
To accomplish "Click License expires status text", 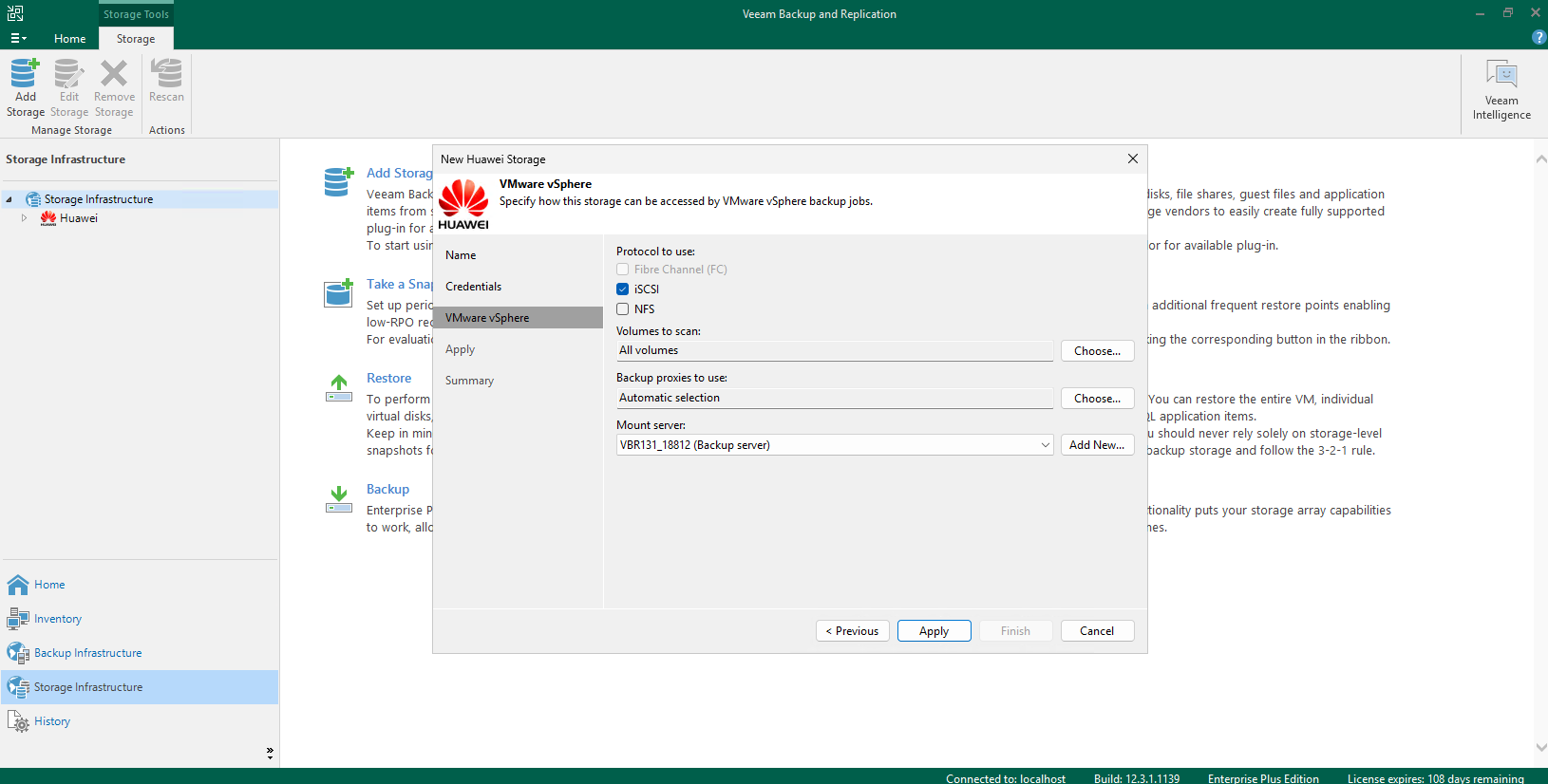I will 1435,778.
